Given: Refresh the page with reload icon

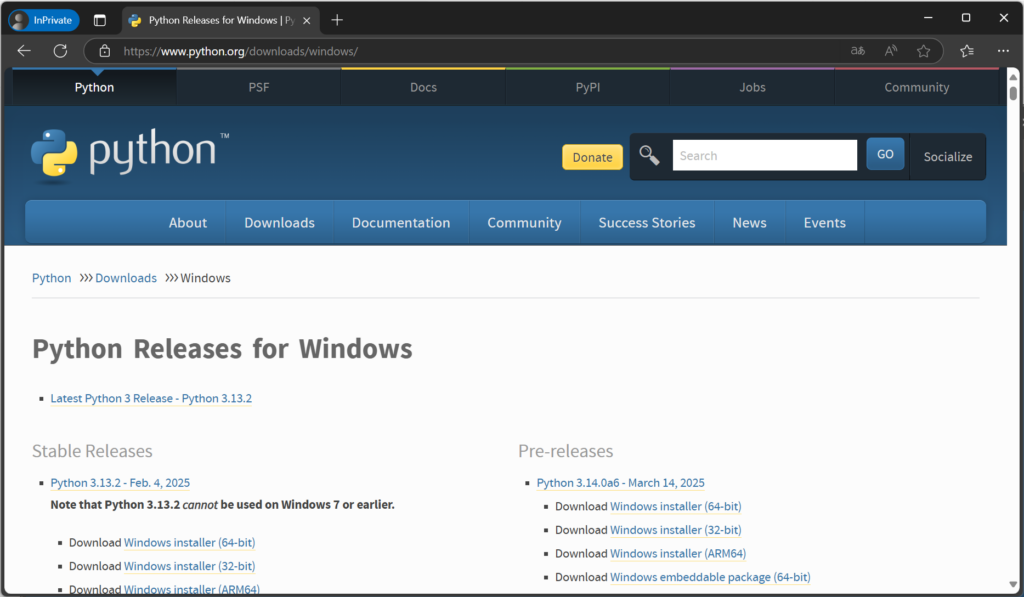Looking at the screenshot, I should pos(60,51).
